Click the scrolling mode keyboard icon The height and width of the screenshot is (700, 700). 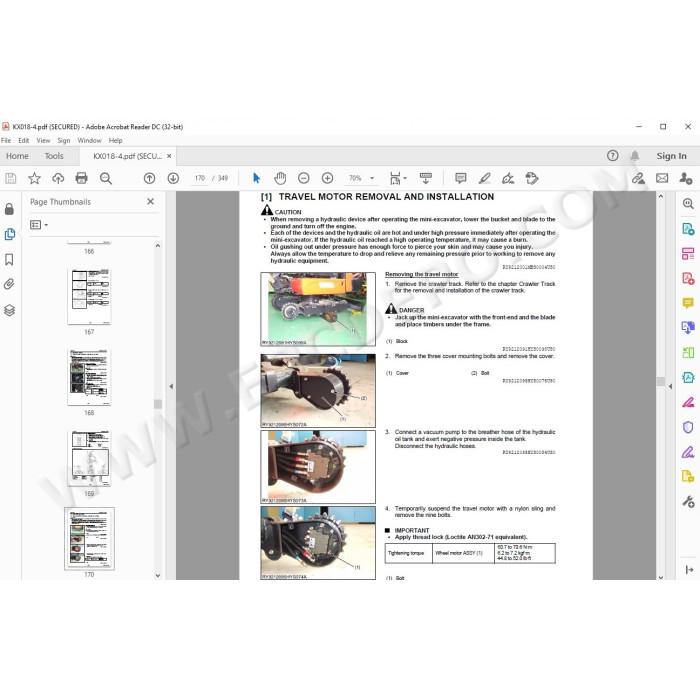point(425,179)
